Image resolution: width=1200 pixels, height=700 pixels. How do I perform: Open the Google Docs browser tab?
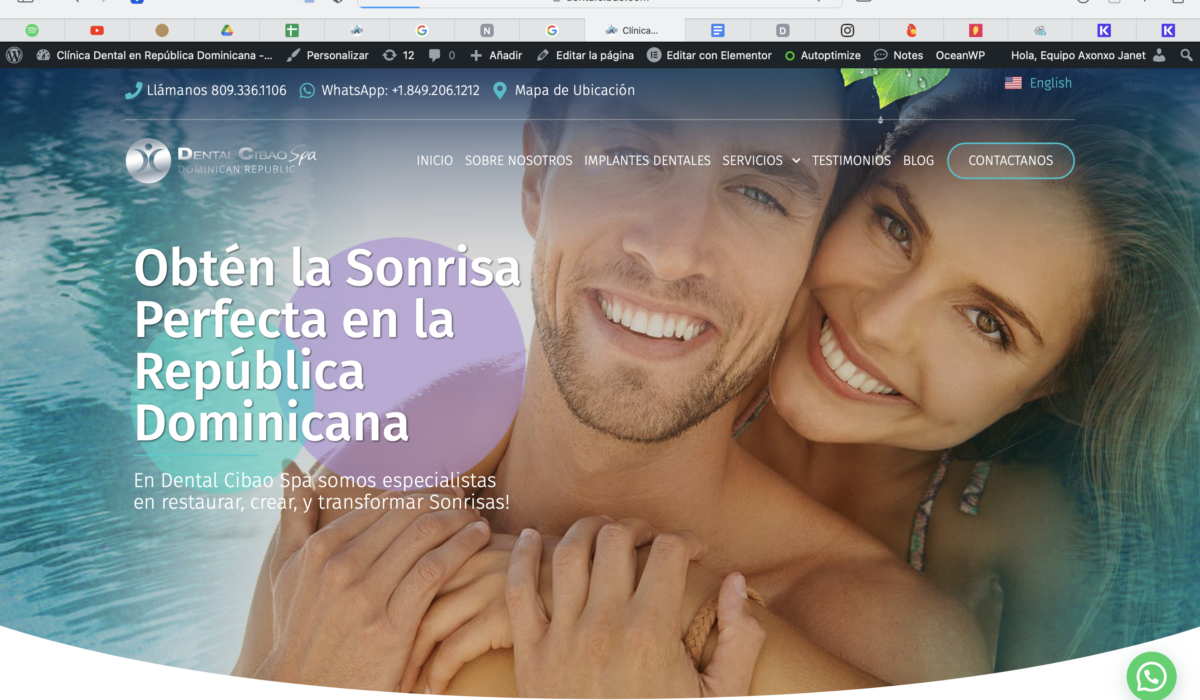[x=718, y=30]
